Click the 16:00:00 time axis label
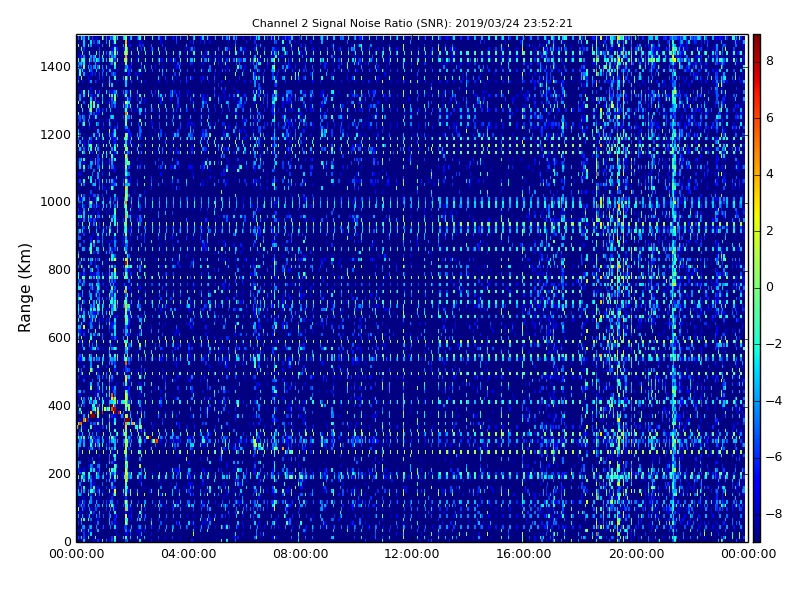Screen dimensions: 800x600 (523, 554)
